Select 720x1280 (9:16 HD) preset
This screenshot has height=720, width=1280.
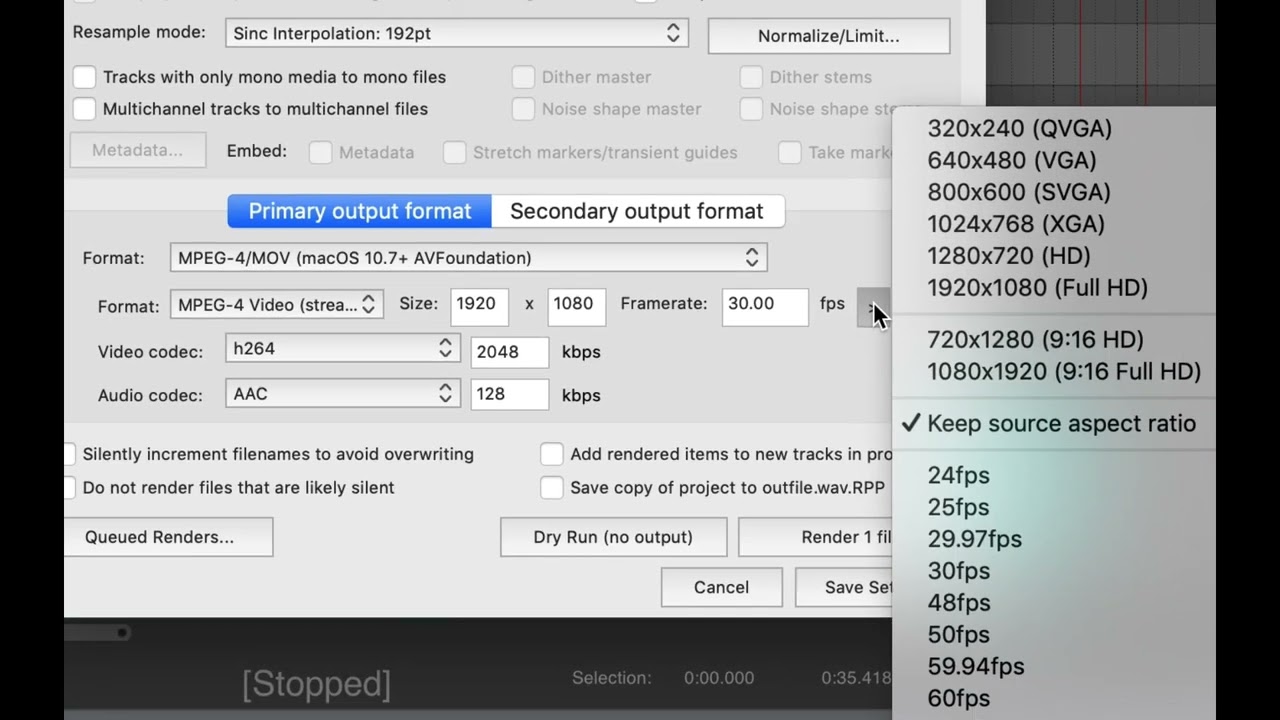(x=1054, y=340)
